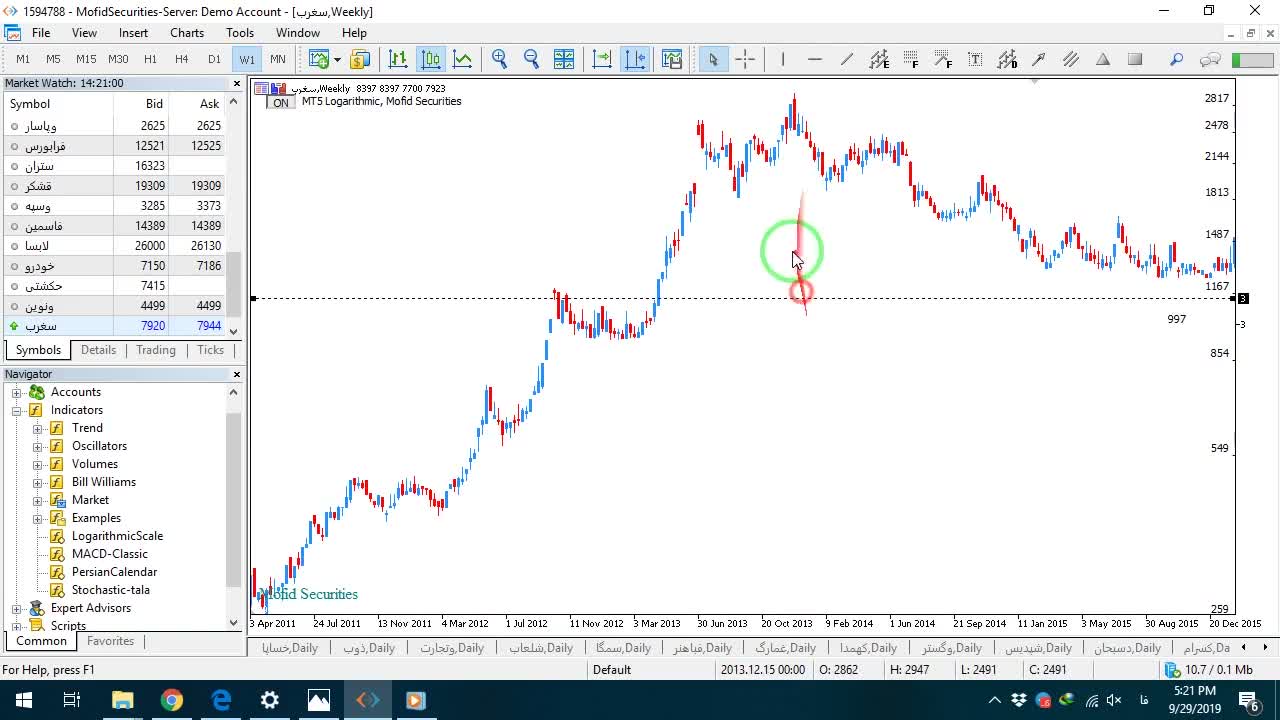
Task: Expand the Market folder in Navigator
Action: pos(38,500)
